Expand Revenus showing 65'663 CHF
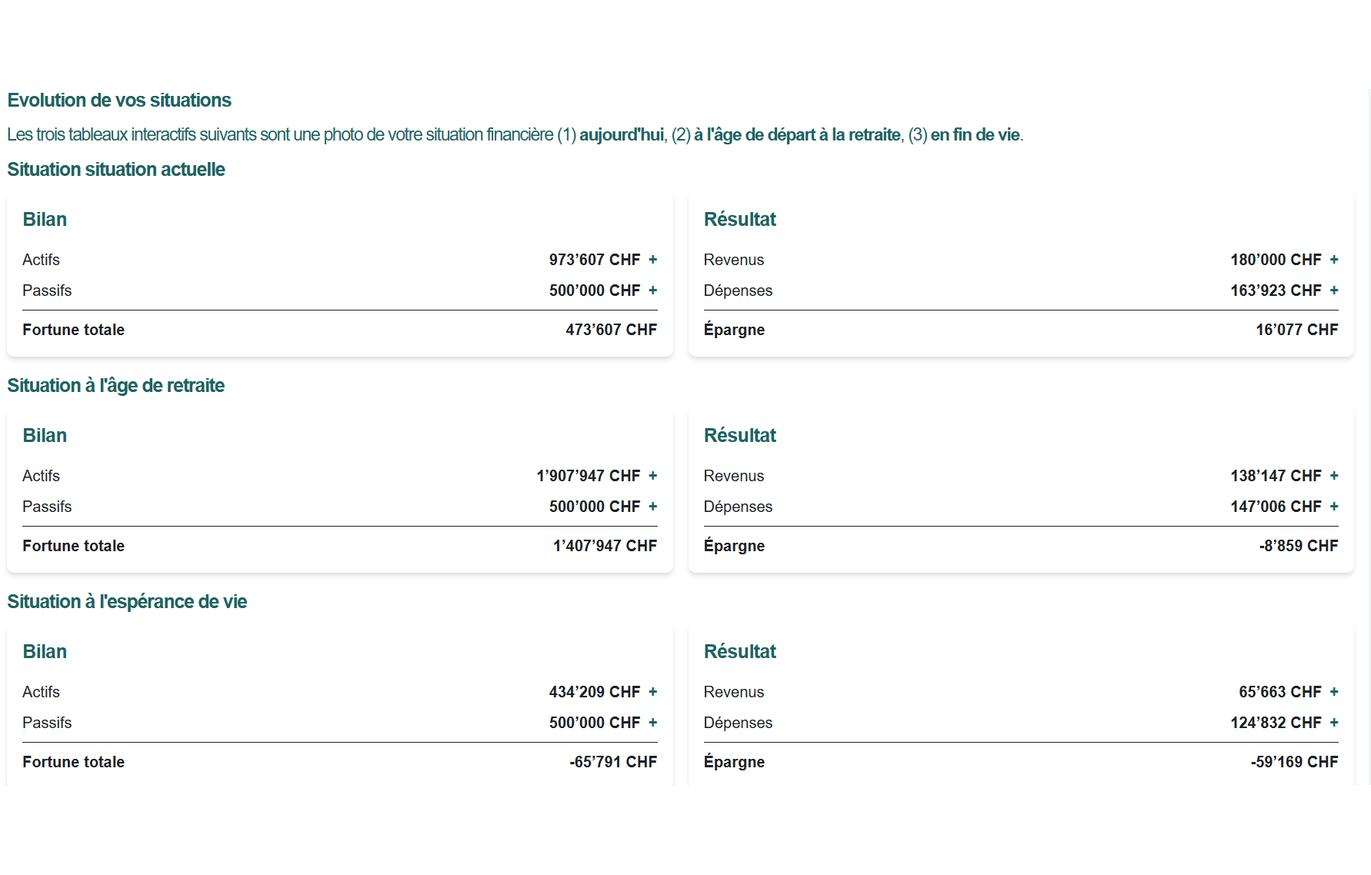The width and height of the screenshot is (1371, 875). point(1334,691)
